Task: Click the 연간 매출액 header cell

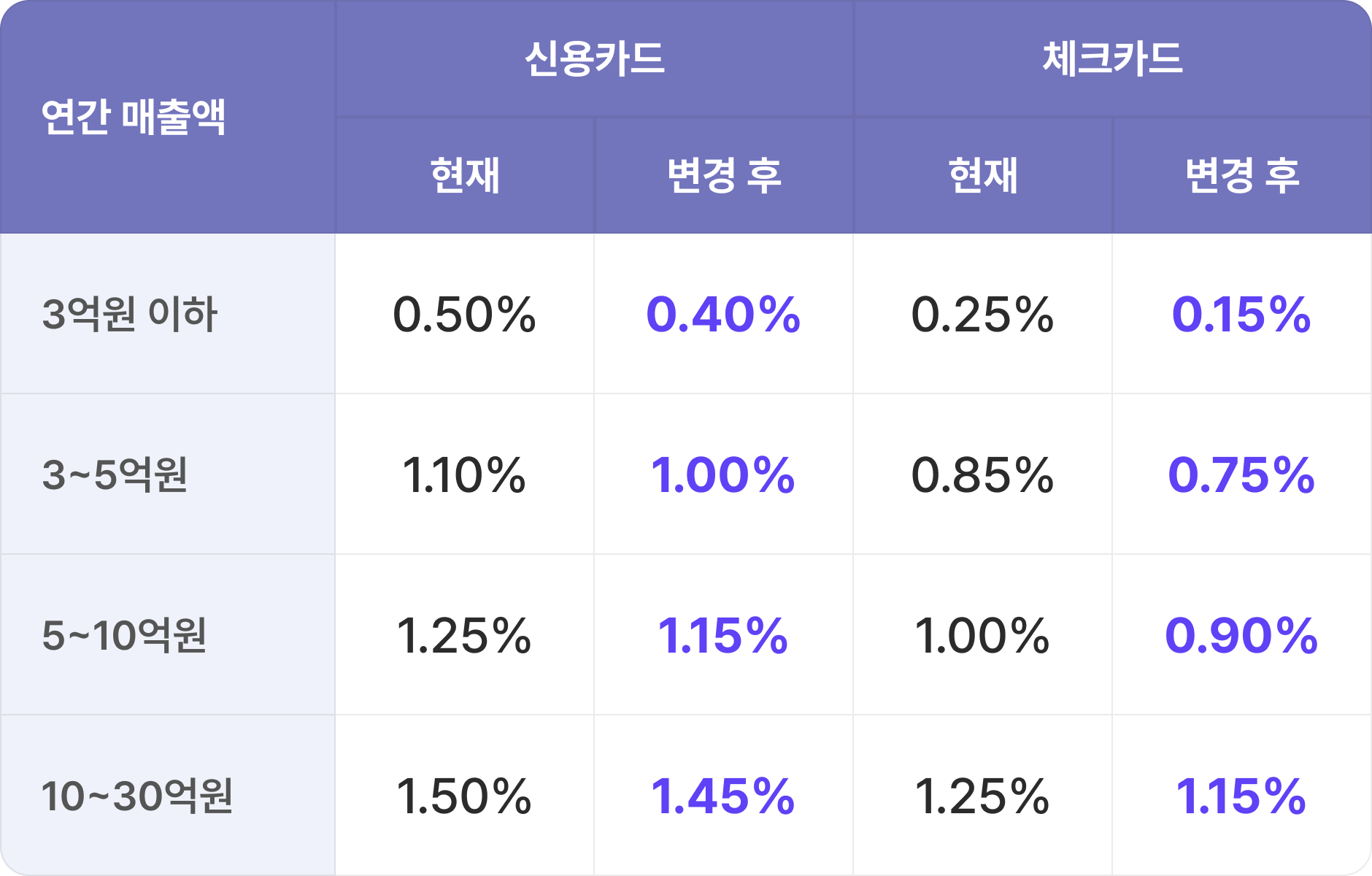Action: [134, 117]
